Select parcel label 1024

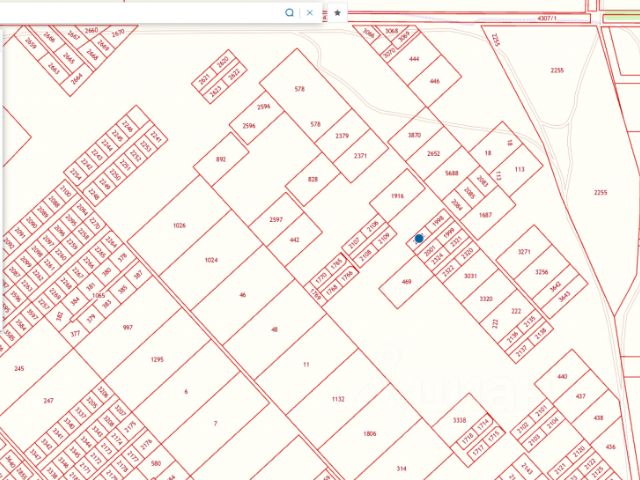click(x=211, y=260)
